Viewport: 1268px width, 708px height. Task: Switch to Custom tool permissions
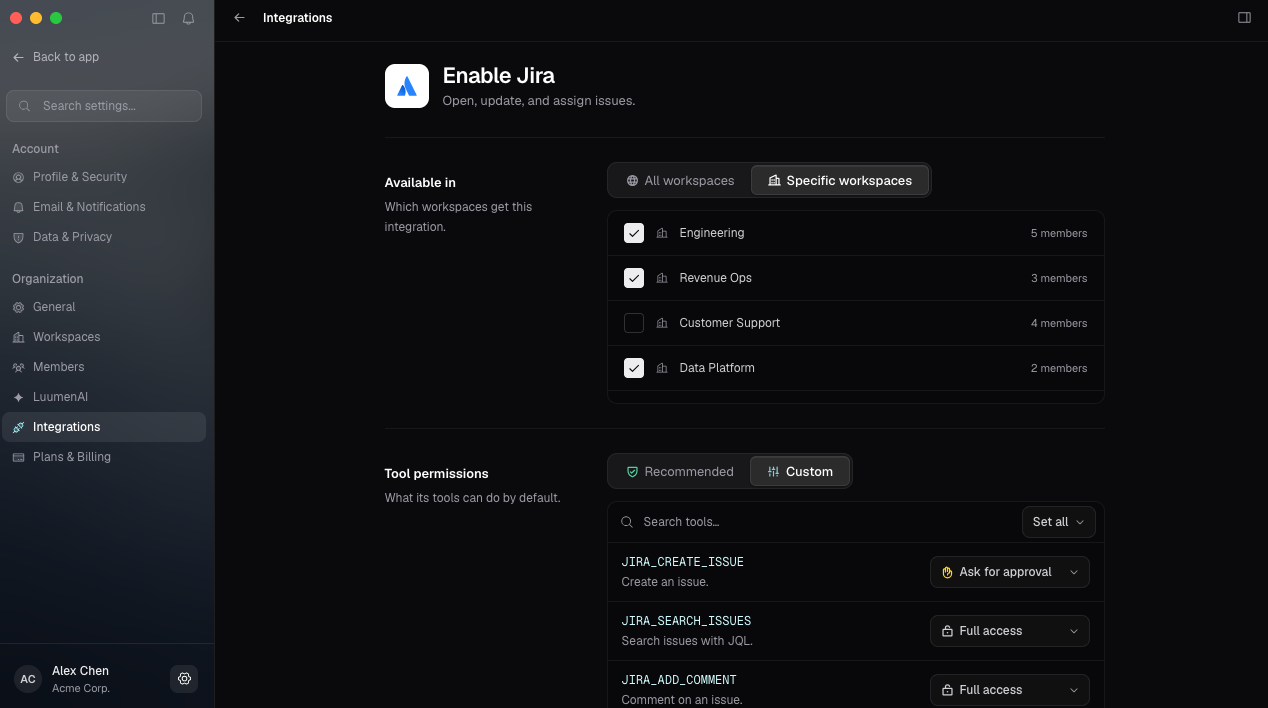click(x=800, y=472)
